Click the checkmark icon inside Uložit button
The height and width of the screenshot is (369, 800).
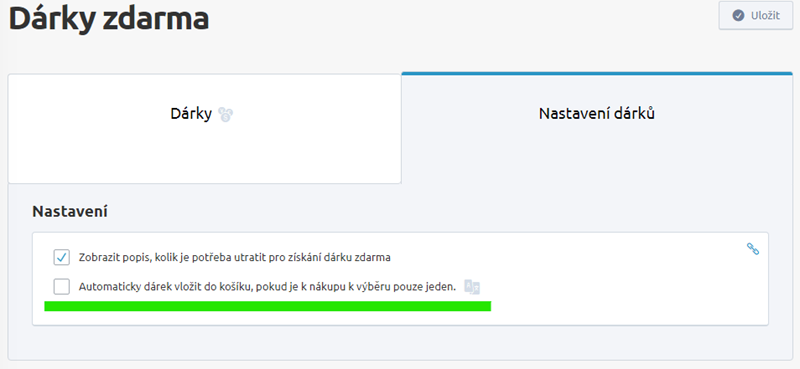pyautogui.click(x=738, y=16)
